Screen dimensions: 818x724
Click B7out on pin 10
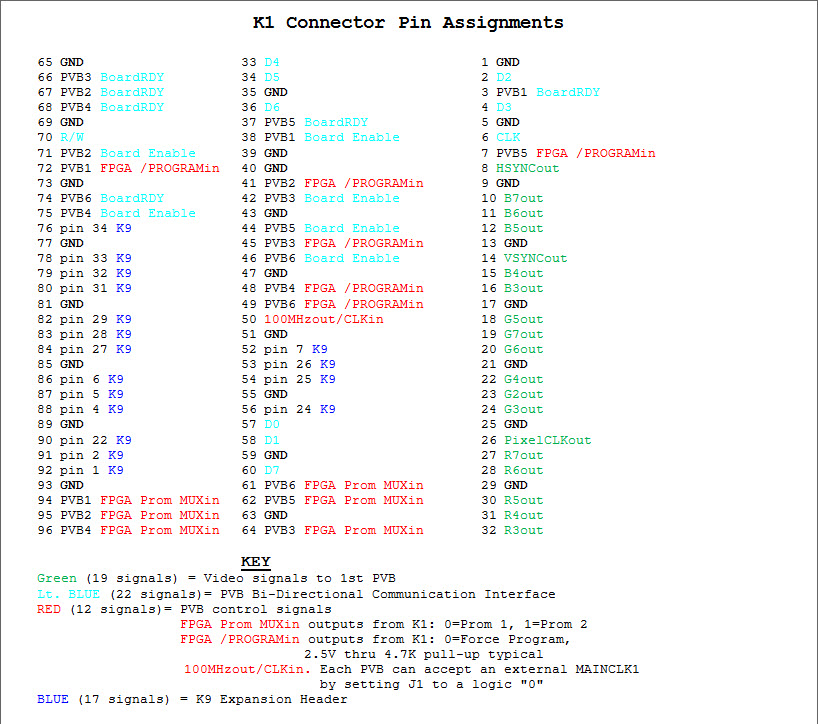coord(523,198)
